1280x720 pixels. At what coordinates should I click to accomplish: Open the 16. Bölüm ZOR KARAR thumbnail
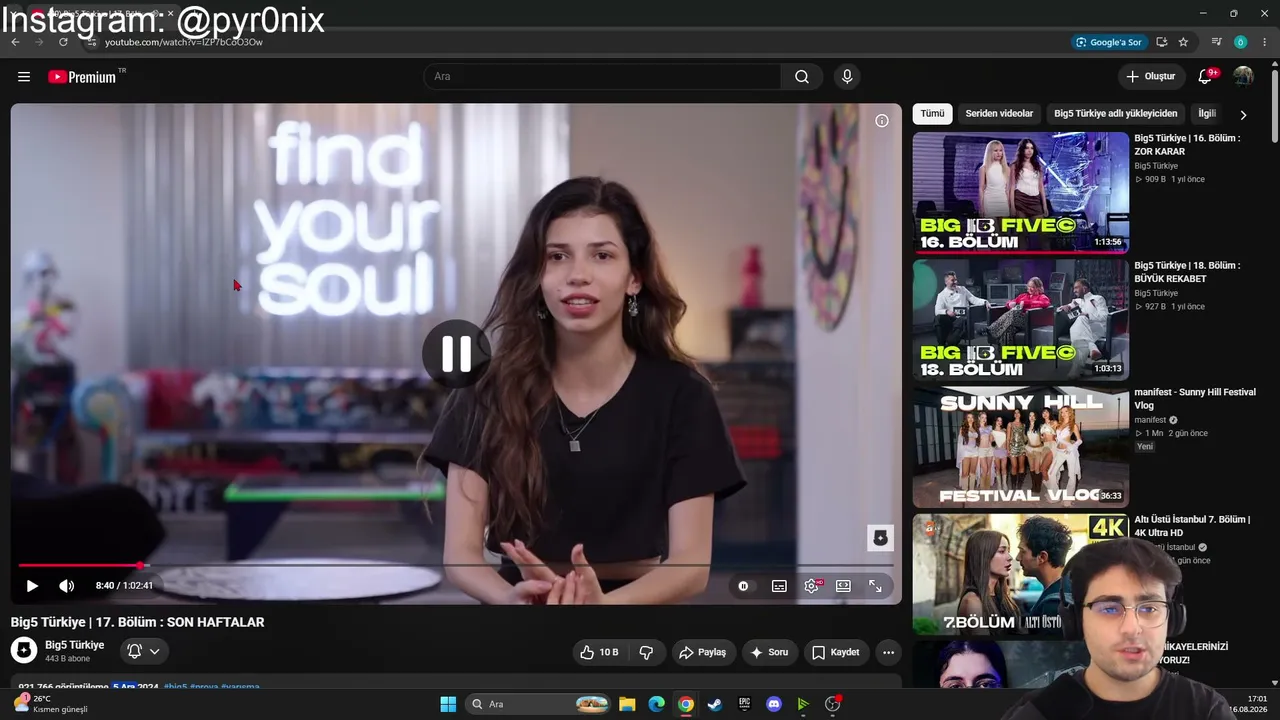(1021, 192)
